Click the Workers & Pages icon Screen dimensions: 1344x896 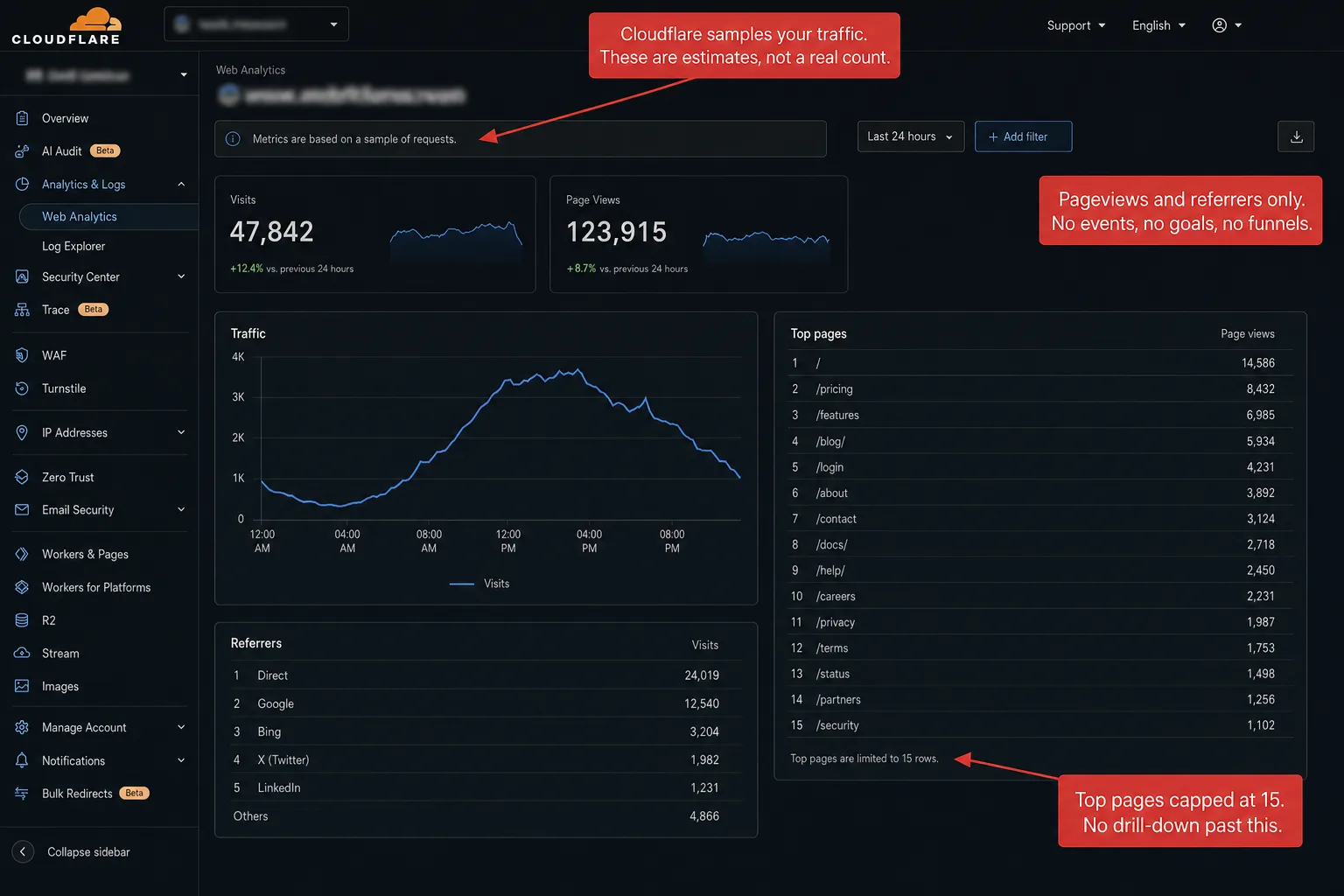(22, 554)
